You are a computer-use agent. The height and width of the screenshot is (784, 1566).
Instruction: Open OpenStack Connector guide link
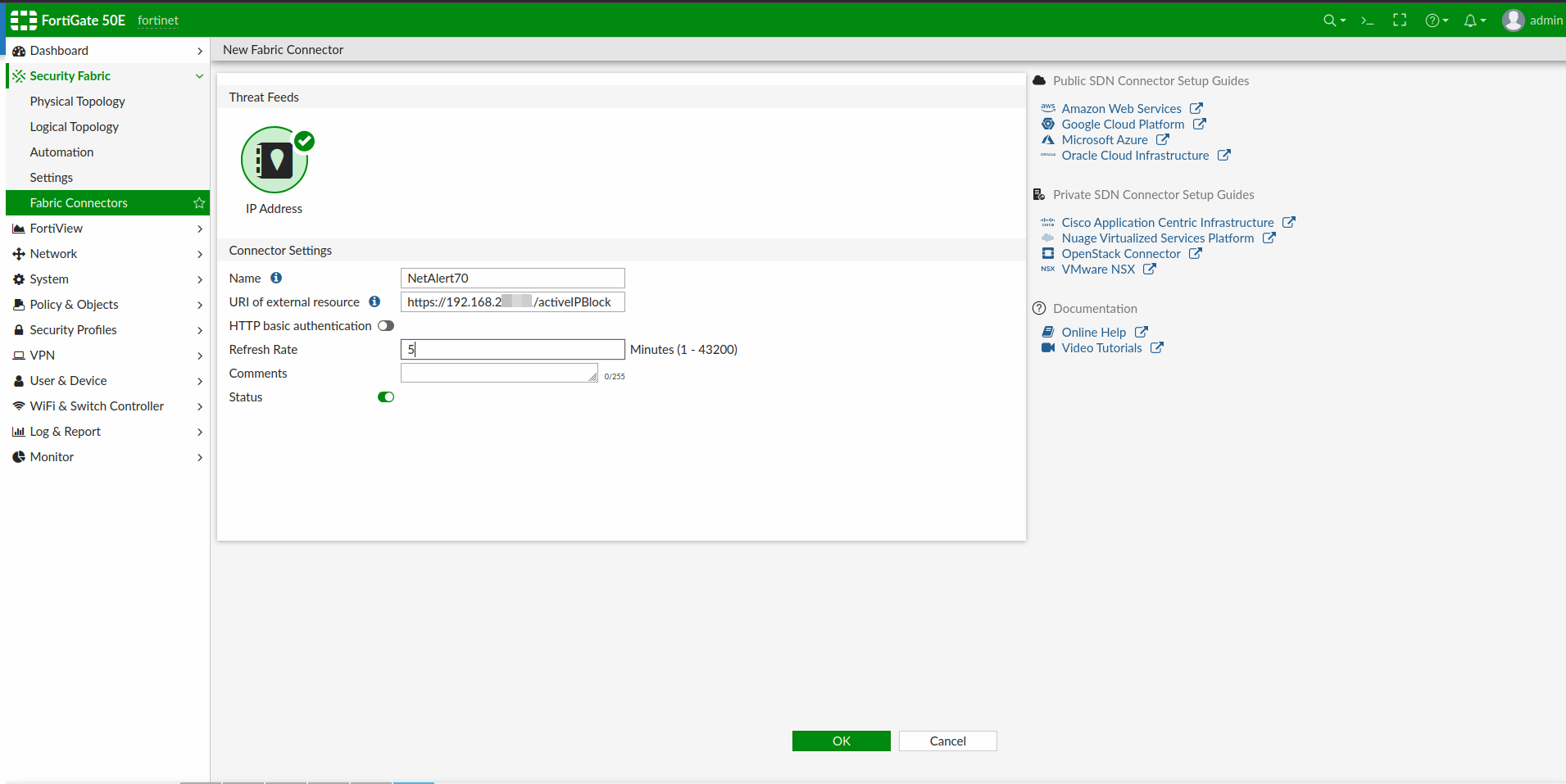[x=1121, y=253]
